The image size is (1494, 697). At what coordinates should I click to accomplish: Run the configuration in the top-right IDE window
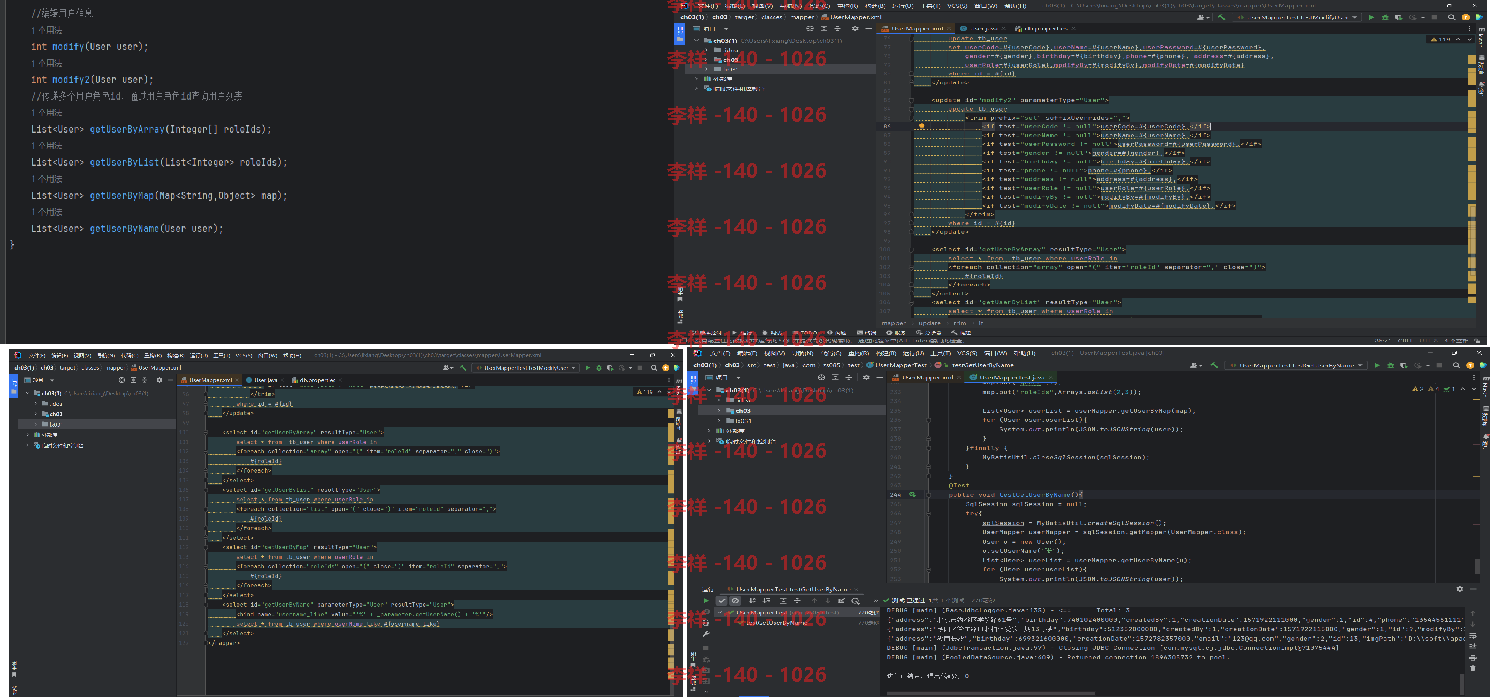click(1371, 17)
